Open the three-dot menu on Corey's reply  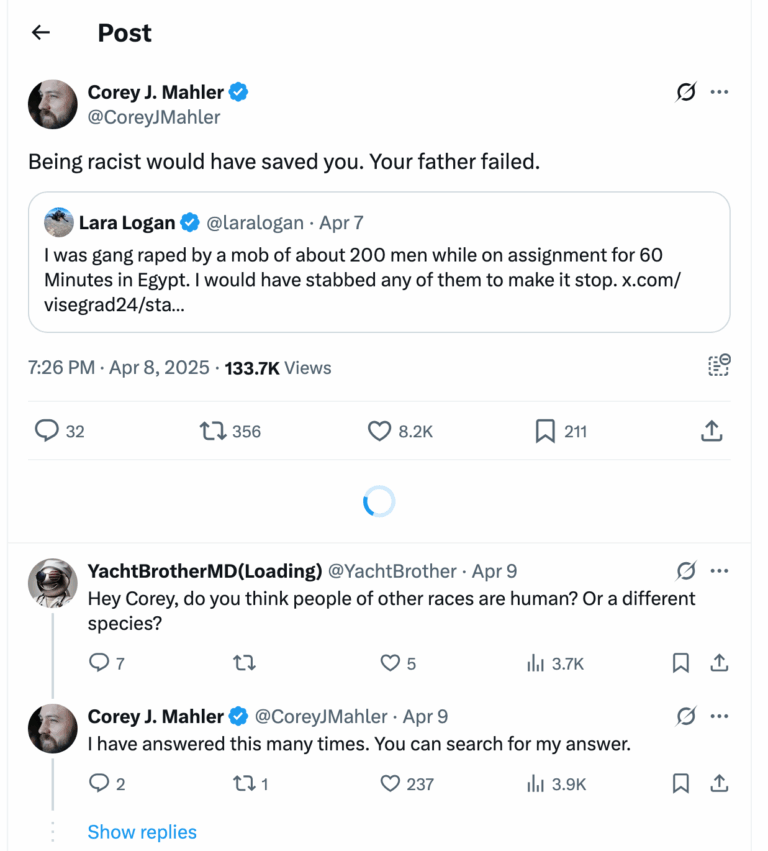tap(719, 716)
